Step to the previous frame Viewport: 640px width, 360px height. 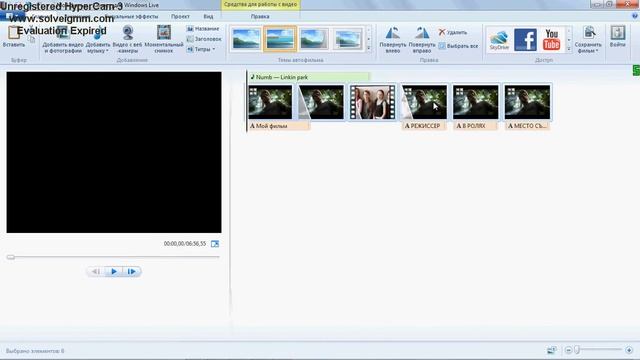[x=96, y=271]
